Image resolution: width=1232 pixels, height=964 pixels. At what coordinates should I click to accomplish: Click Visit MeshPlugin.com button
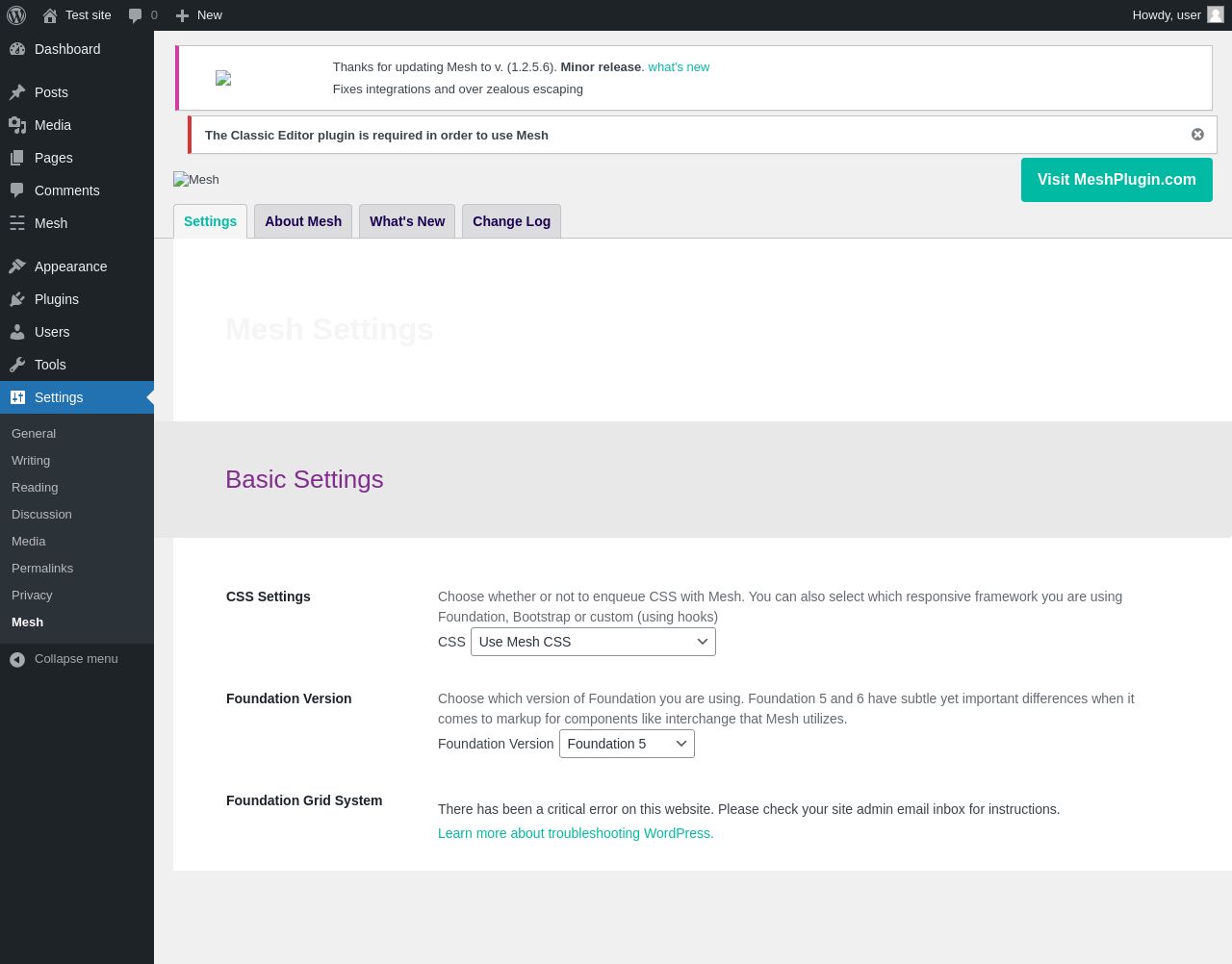click(x=1116, y=180)
